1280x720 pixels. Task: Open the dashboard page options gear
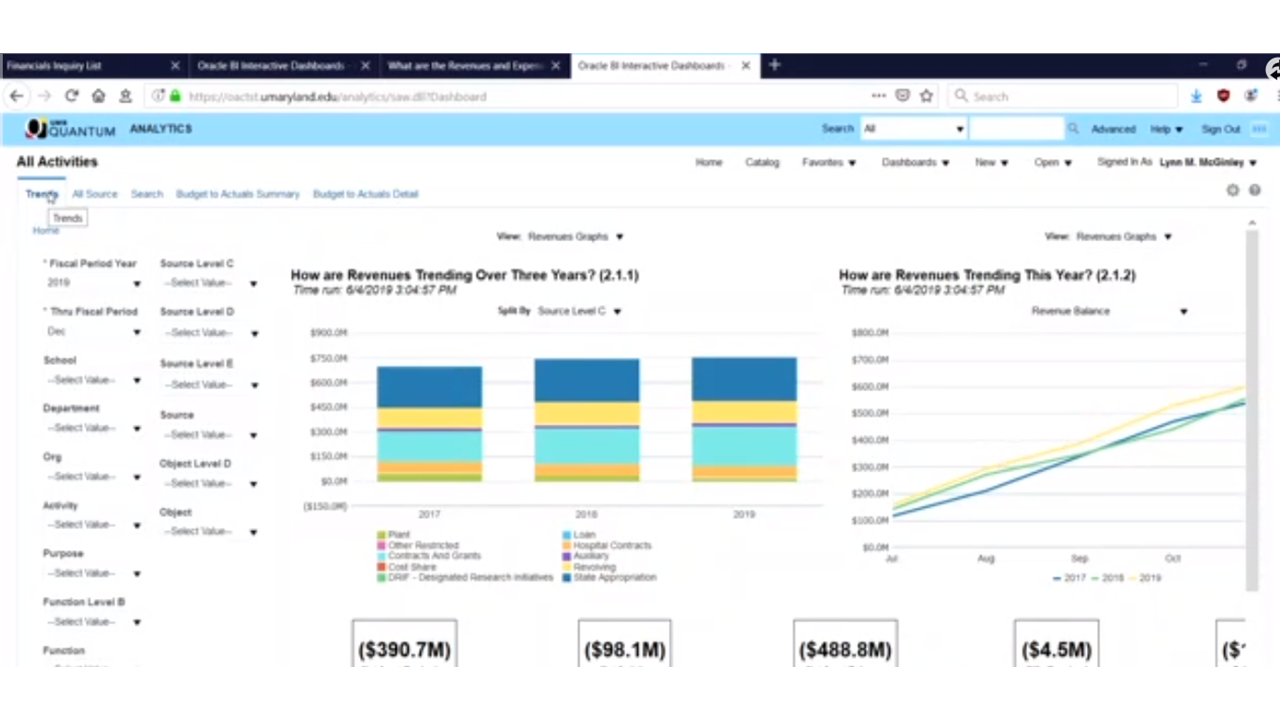pos(1232,190)
